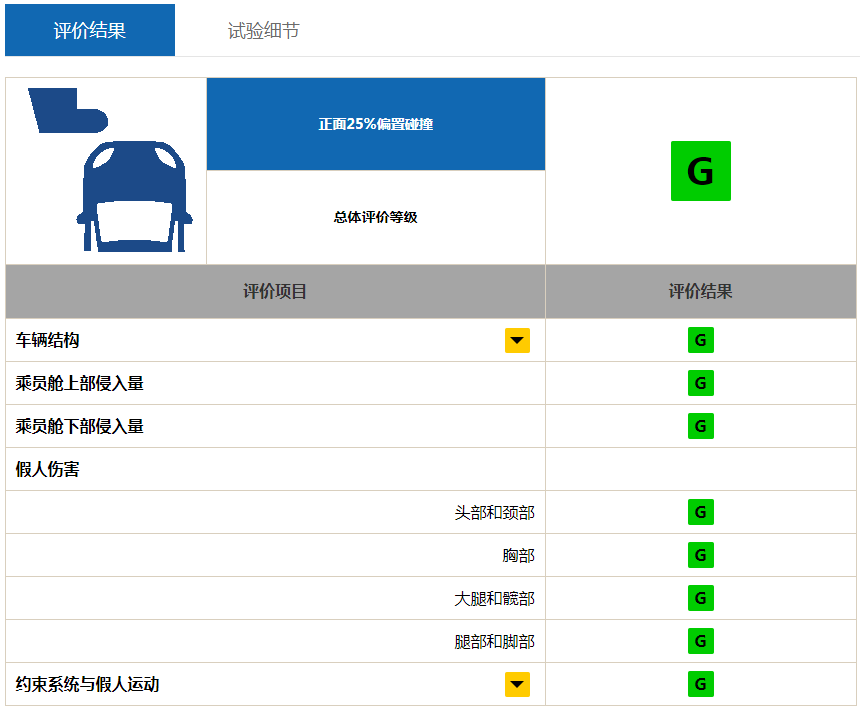Click the G rating for 约束系统与假人运动
The height and width of the screenshot is (712, 862).
[700, 684]
